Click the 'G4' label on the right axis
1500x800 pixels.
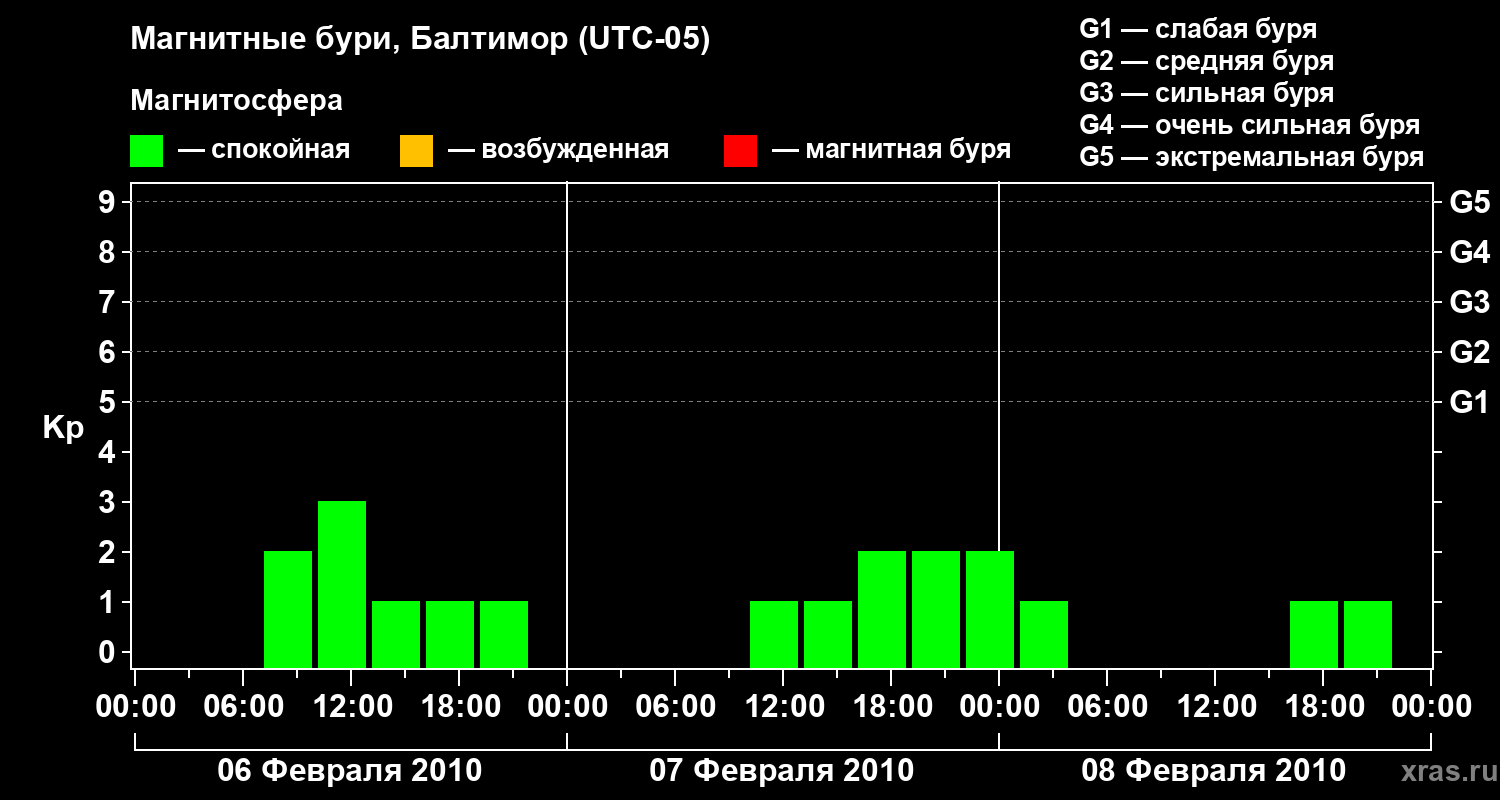point(1470,252)
